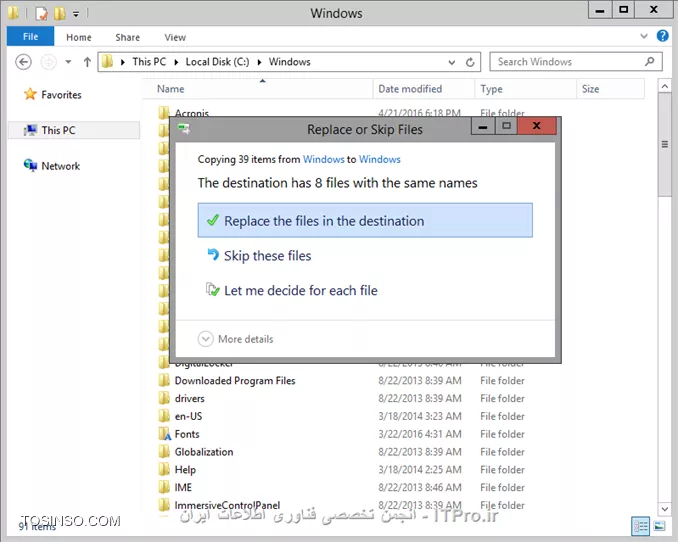Click the Back navigation arrow

(23, 62)
